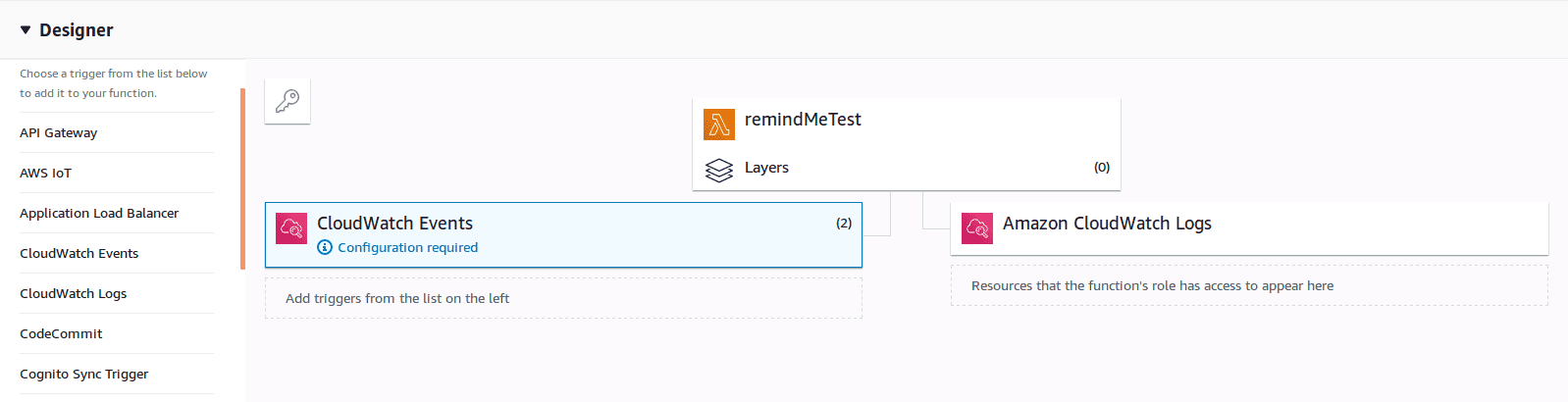
Task: Select the orange Lambda function icon
Action: tap(719, 125)
